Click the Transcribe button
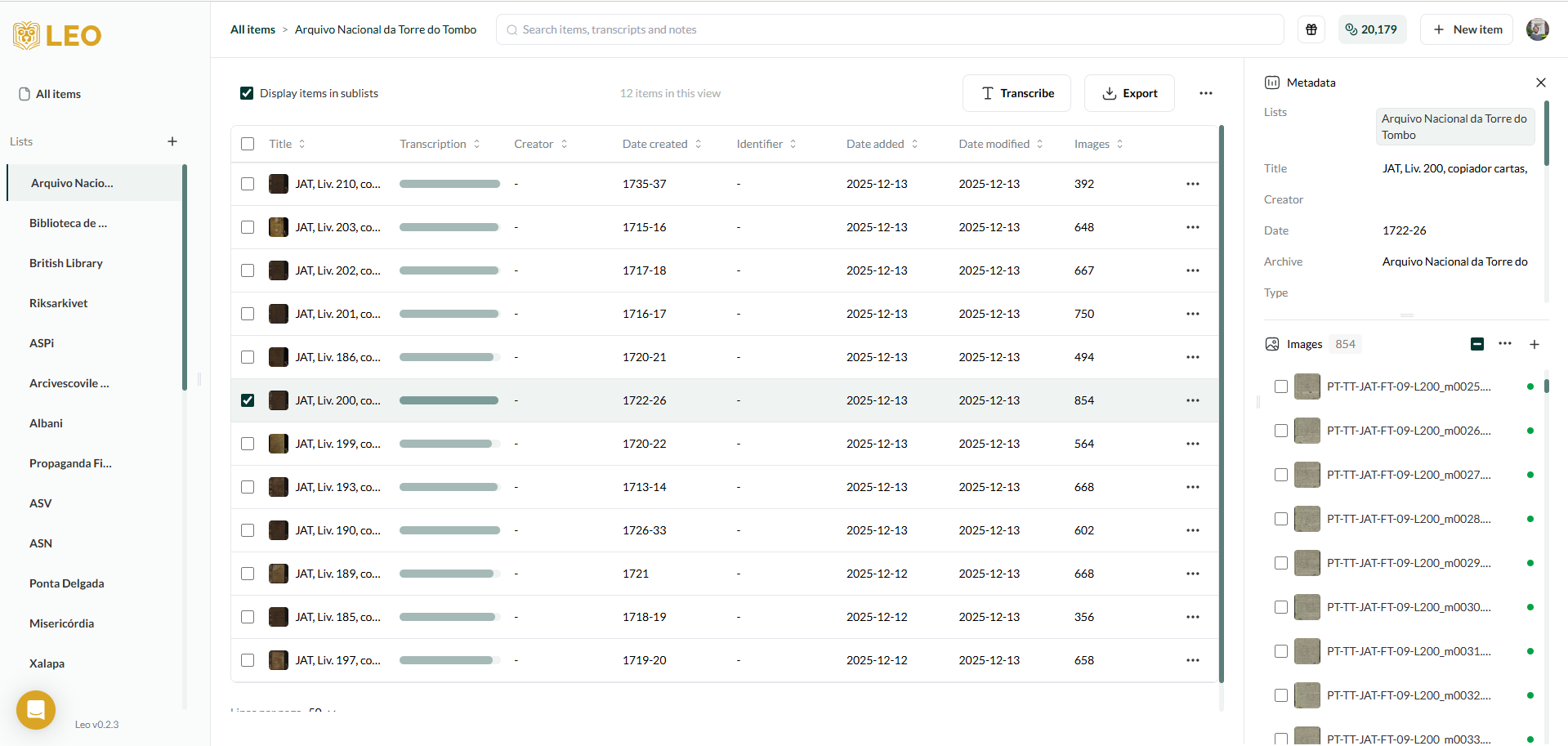This screenshot has width=1568, height=746. (1016, 93)
